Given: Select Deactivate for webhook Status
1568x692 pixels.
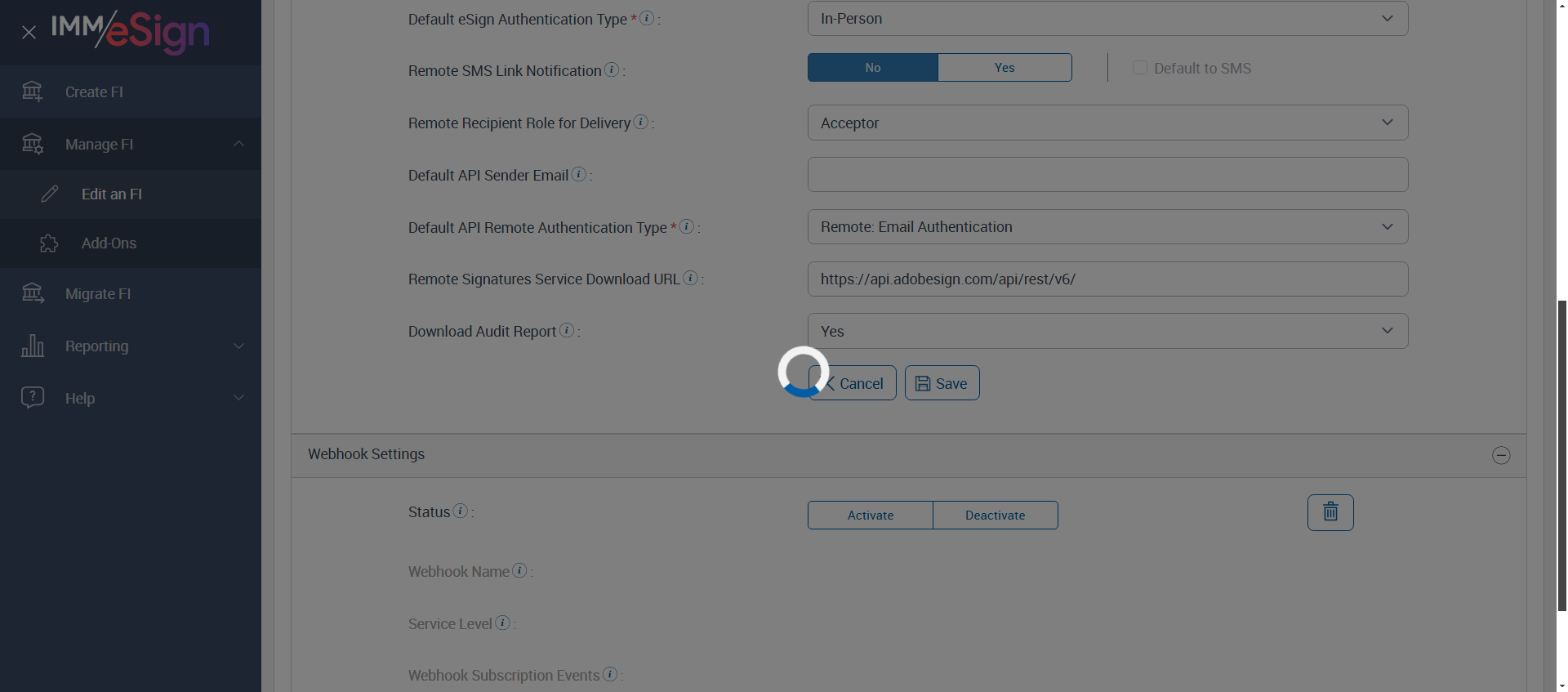Looking at the screenshot, I should (994, 516).
